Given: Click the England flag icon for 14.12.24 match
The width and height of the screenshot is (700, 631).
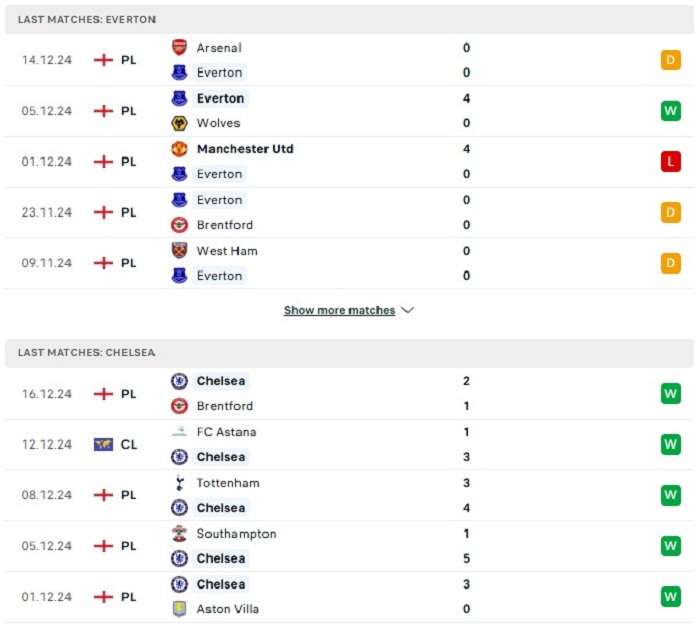Looking at the screenshot, I should coord(103,60).
